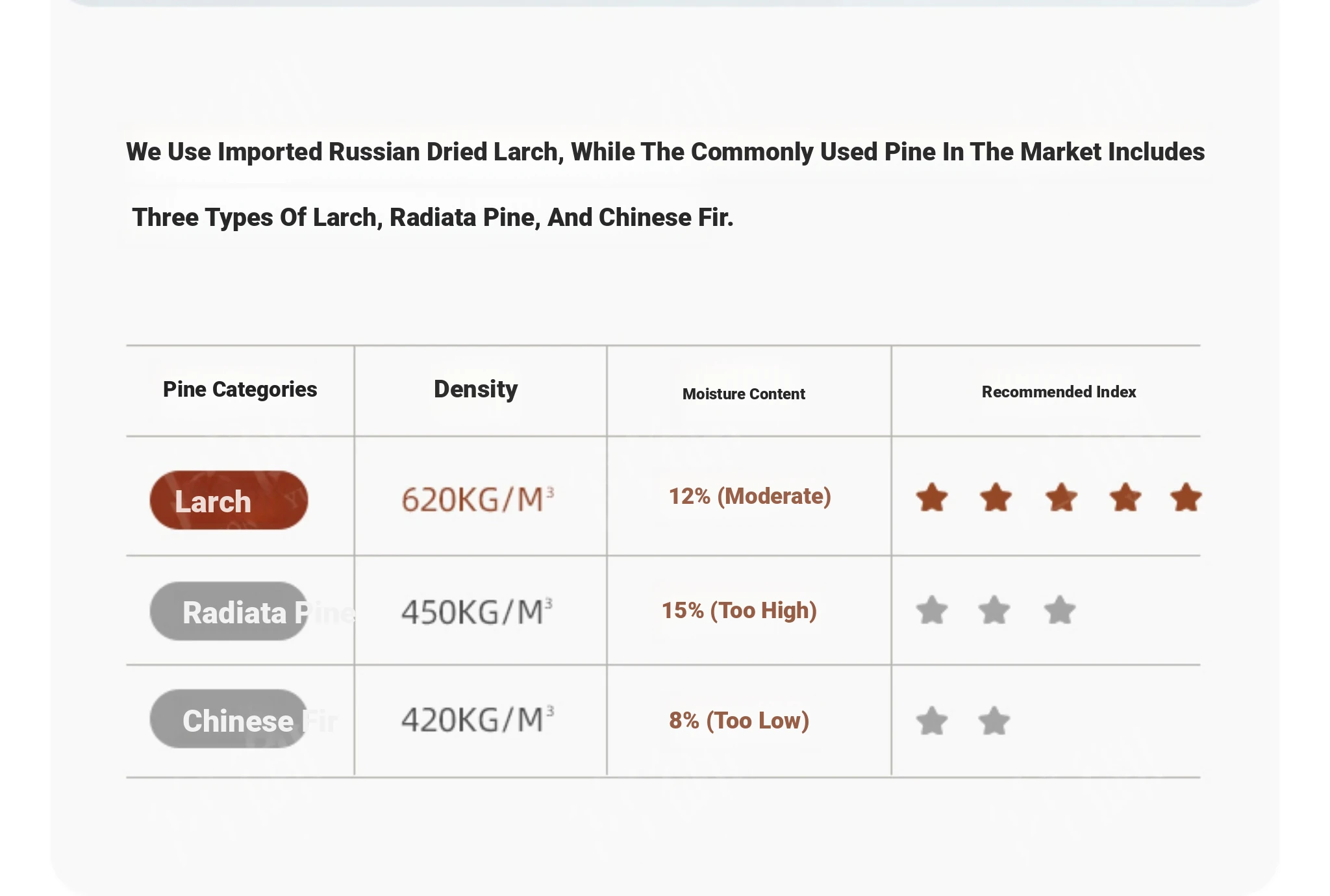Click the 15% (Too High) moisture cell
Screen dimensions: 1330x896
click(x=739, y=611)
